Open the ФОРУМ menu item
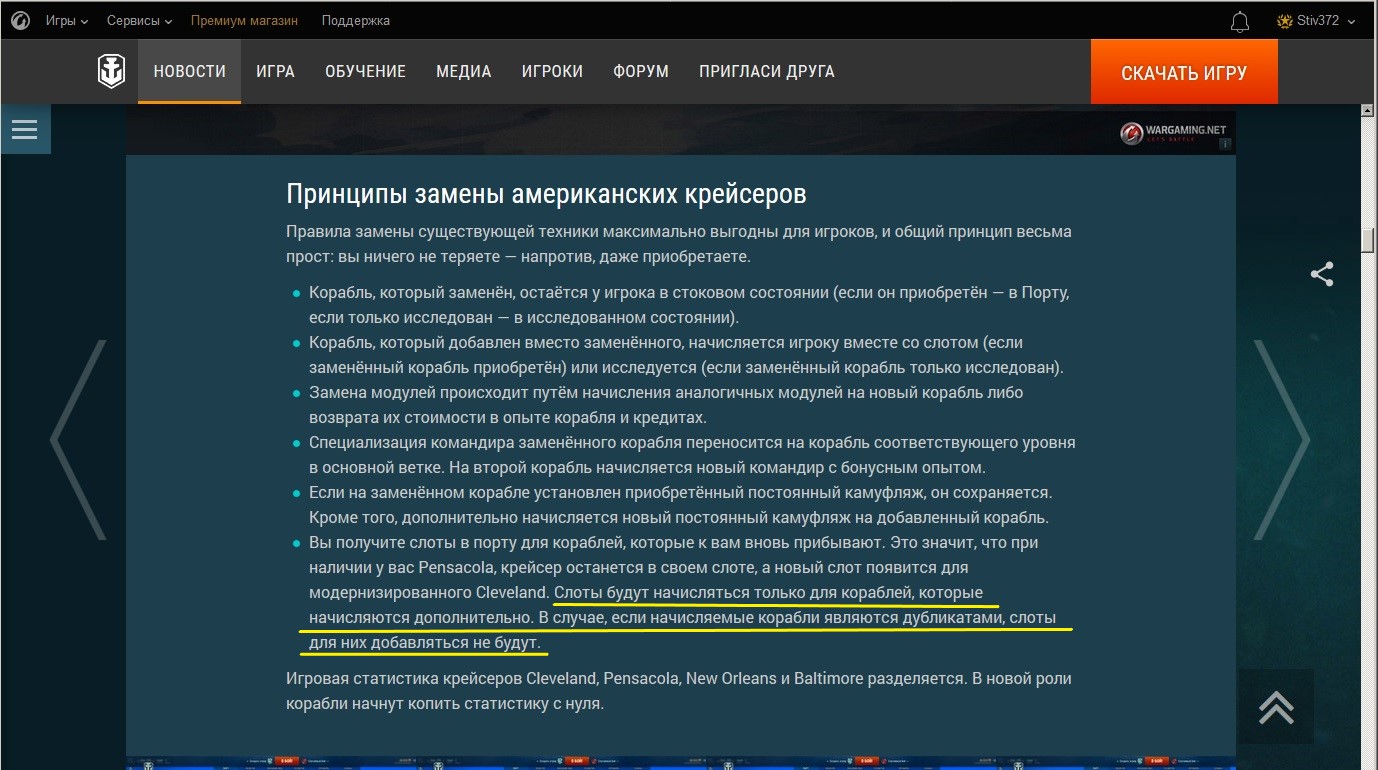 641,72
